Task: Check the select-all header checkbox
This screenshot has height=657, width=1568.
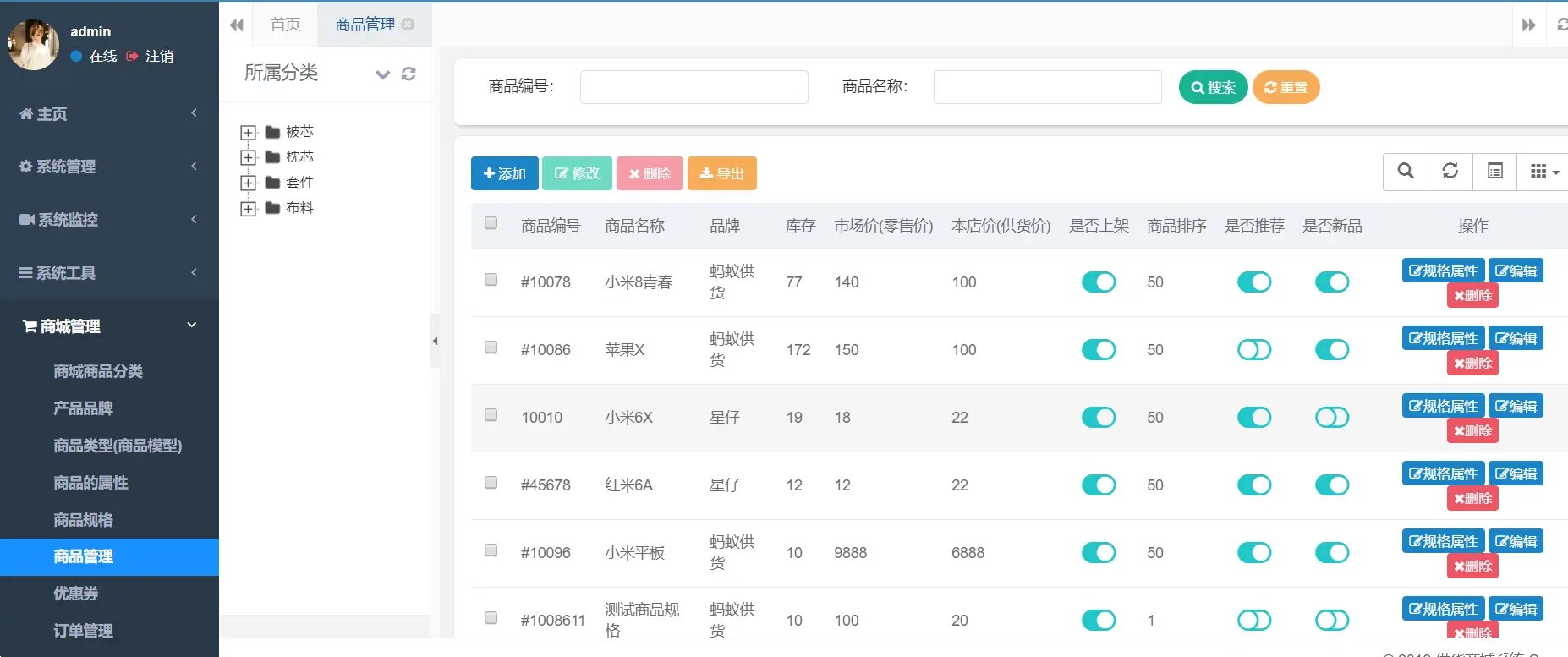Action: tap(491, 223)
